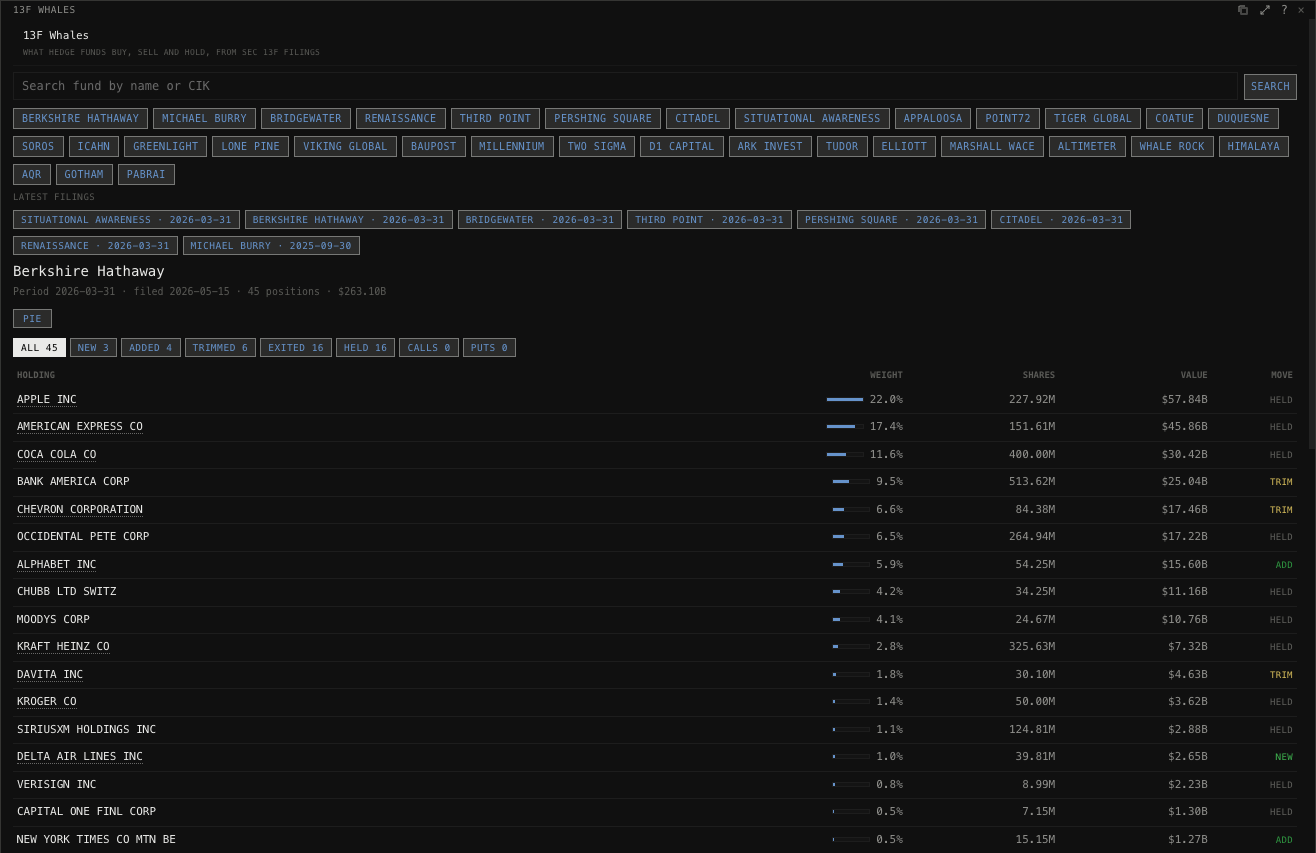
Task: Open the PABRAI fund chip
Action: click(146, 175)
